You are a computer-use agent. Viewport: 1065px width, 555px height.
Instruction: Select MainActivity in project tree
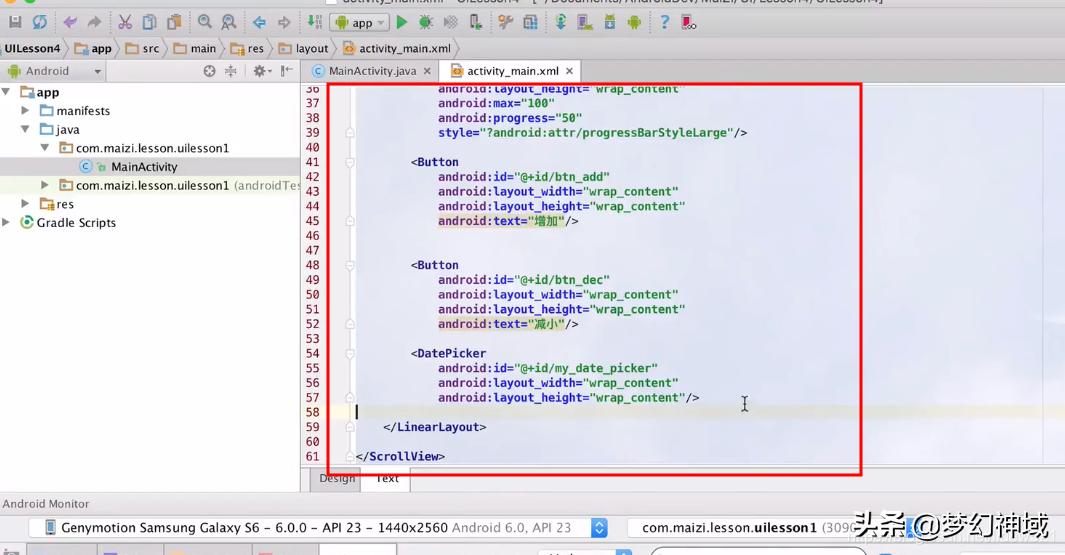coord(144,167)
